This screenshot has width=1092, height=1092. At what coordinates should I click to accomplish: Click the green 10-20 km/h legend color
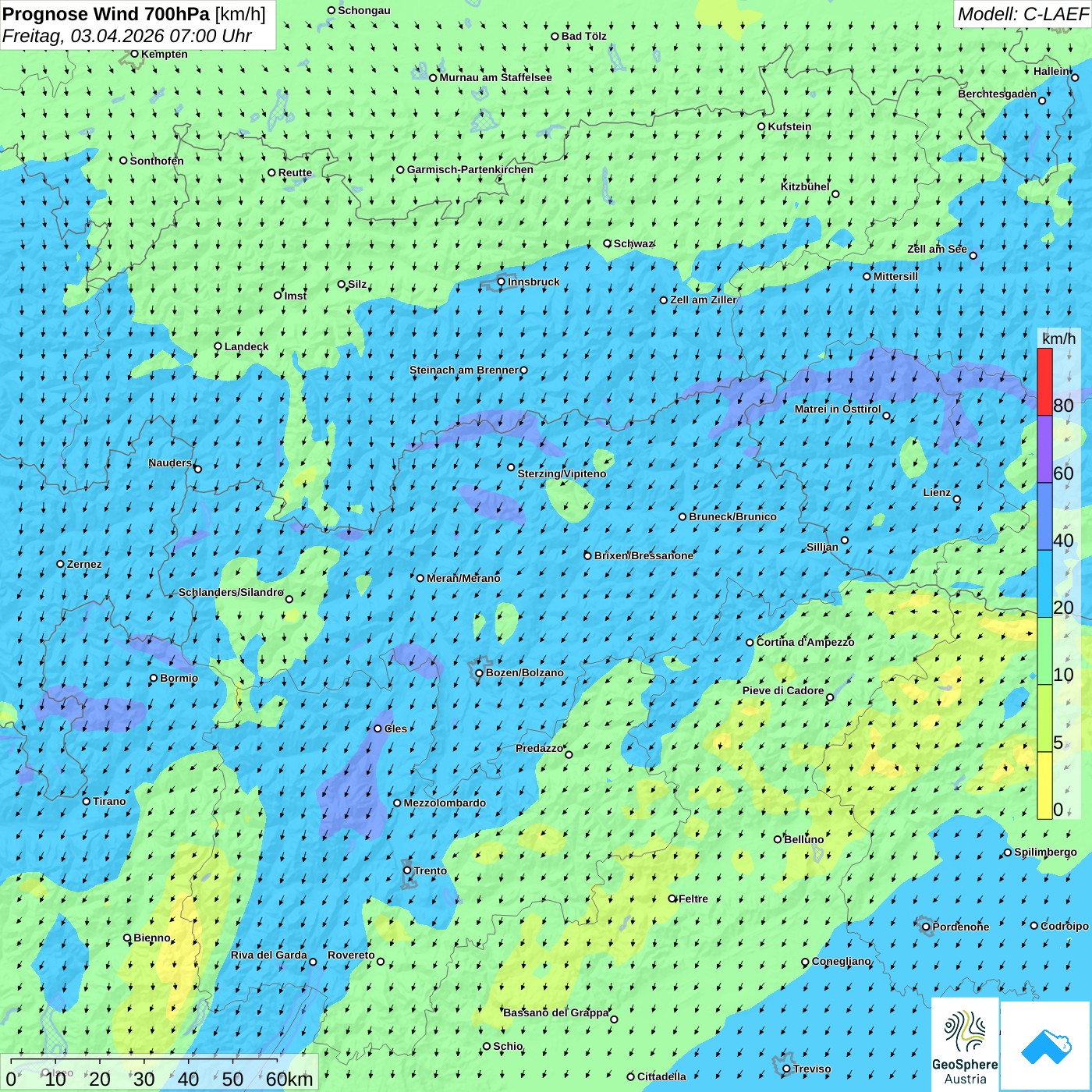click(1044, 651)
